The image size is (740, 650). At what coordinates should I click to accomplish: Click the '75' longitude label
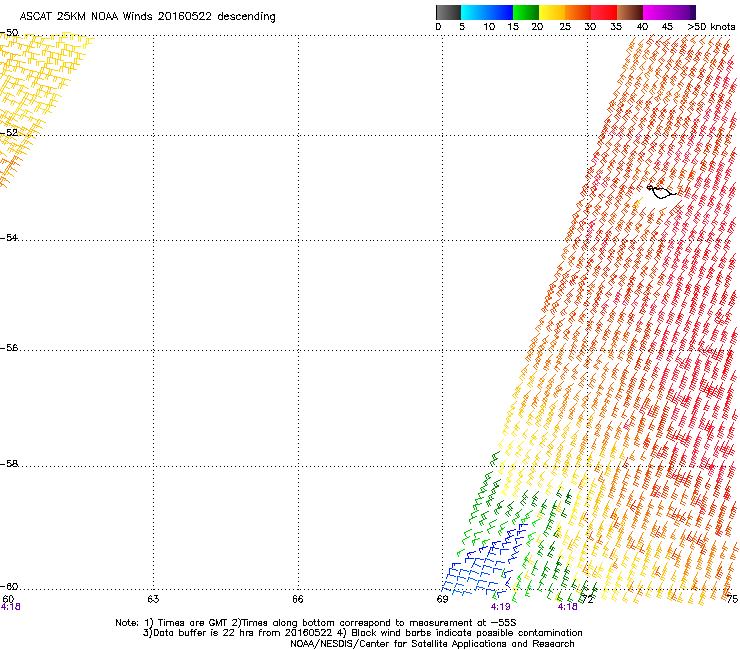pos(732,599)
